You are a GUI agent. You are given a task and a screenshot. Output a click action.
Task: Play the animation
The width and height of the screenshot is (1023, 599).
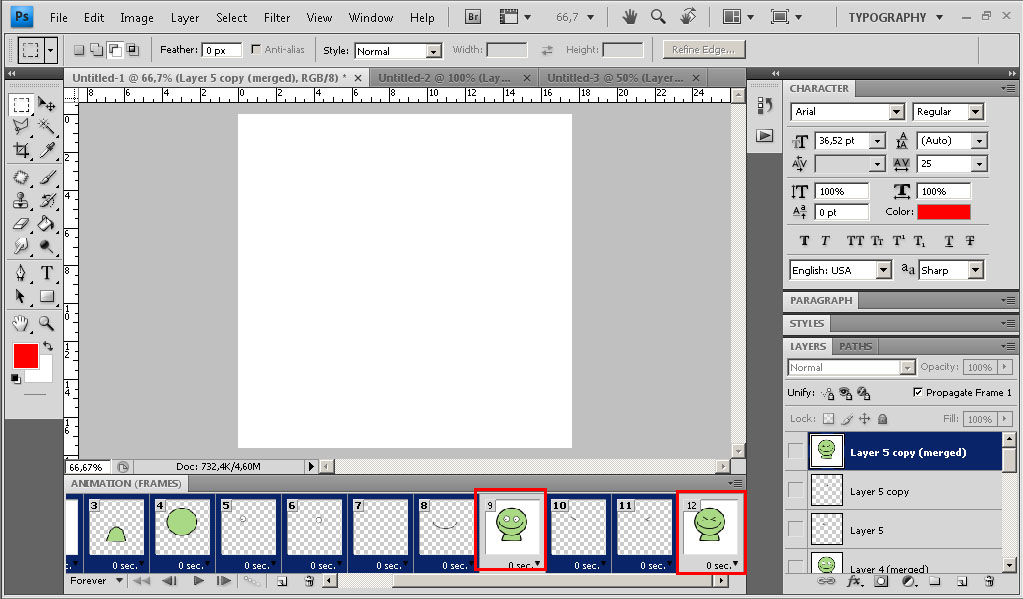198,580
